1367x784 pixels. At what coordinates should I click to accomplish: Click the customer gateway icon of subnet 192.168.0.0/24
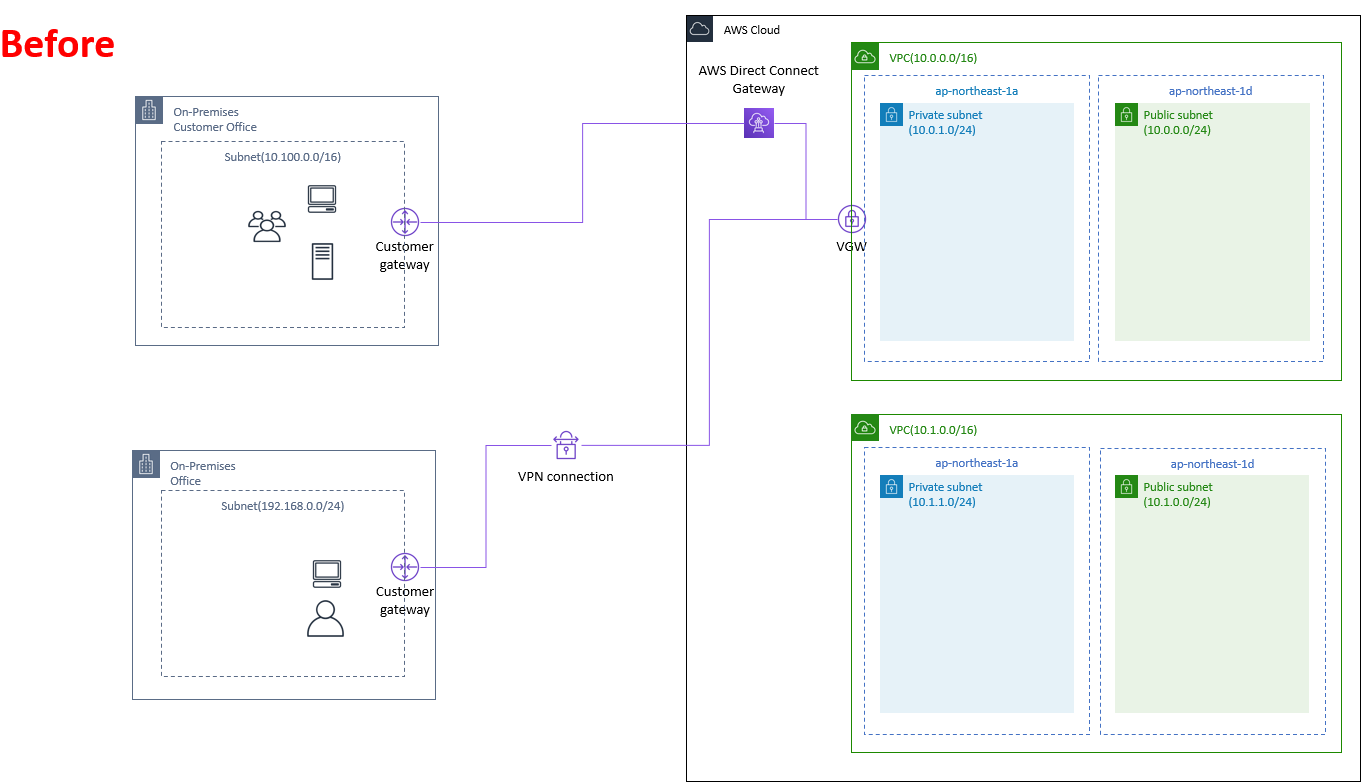405,567
